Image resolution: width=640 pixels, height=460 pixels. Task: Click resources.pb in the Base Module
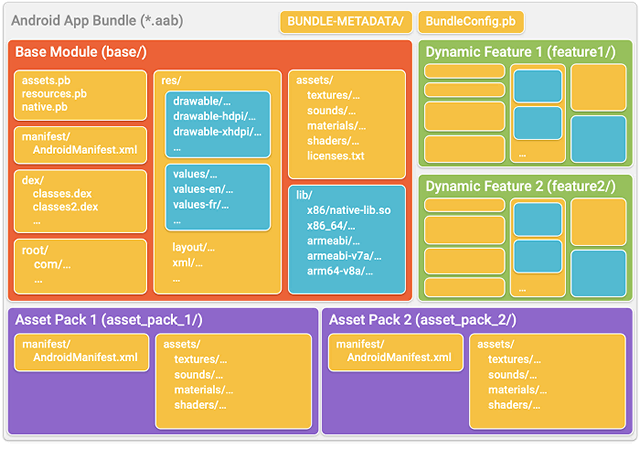(53, 93)
